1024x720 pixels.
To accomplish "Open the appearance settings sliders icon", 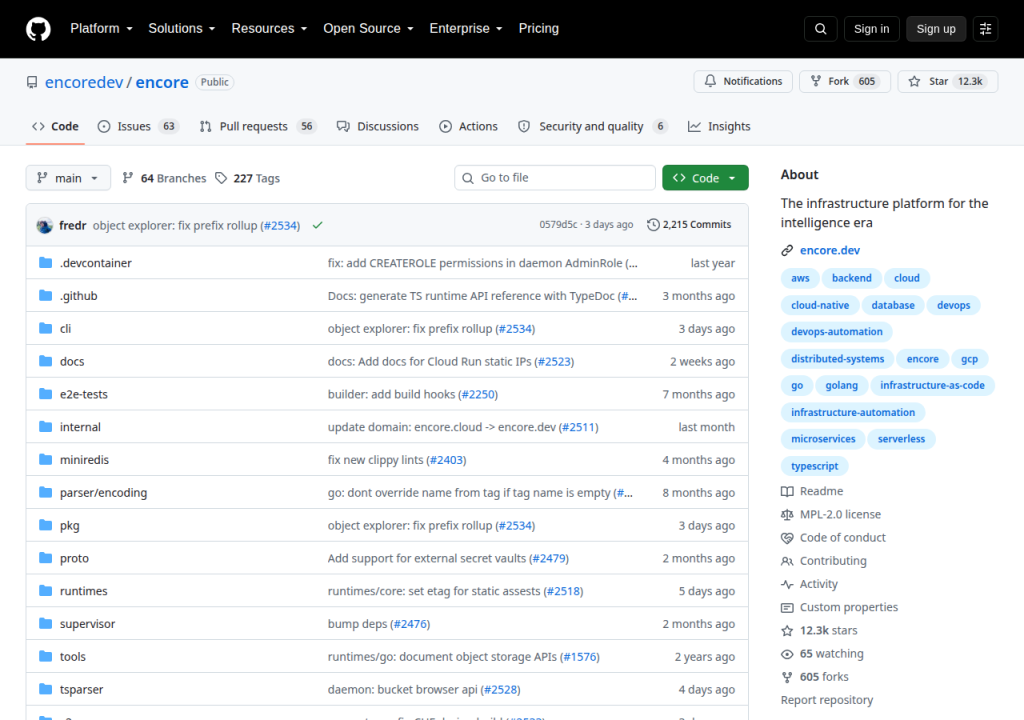I will point(985,29).
